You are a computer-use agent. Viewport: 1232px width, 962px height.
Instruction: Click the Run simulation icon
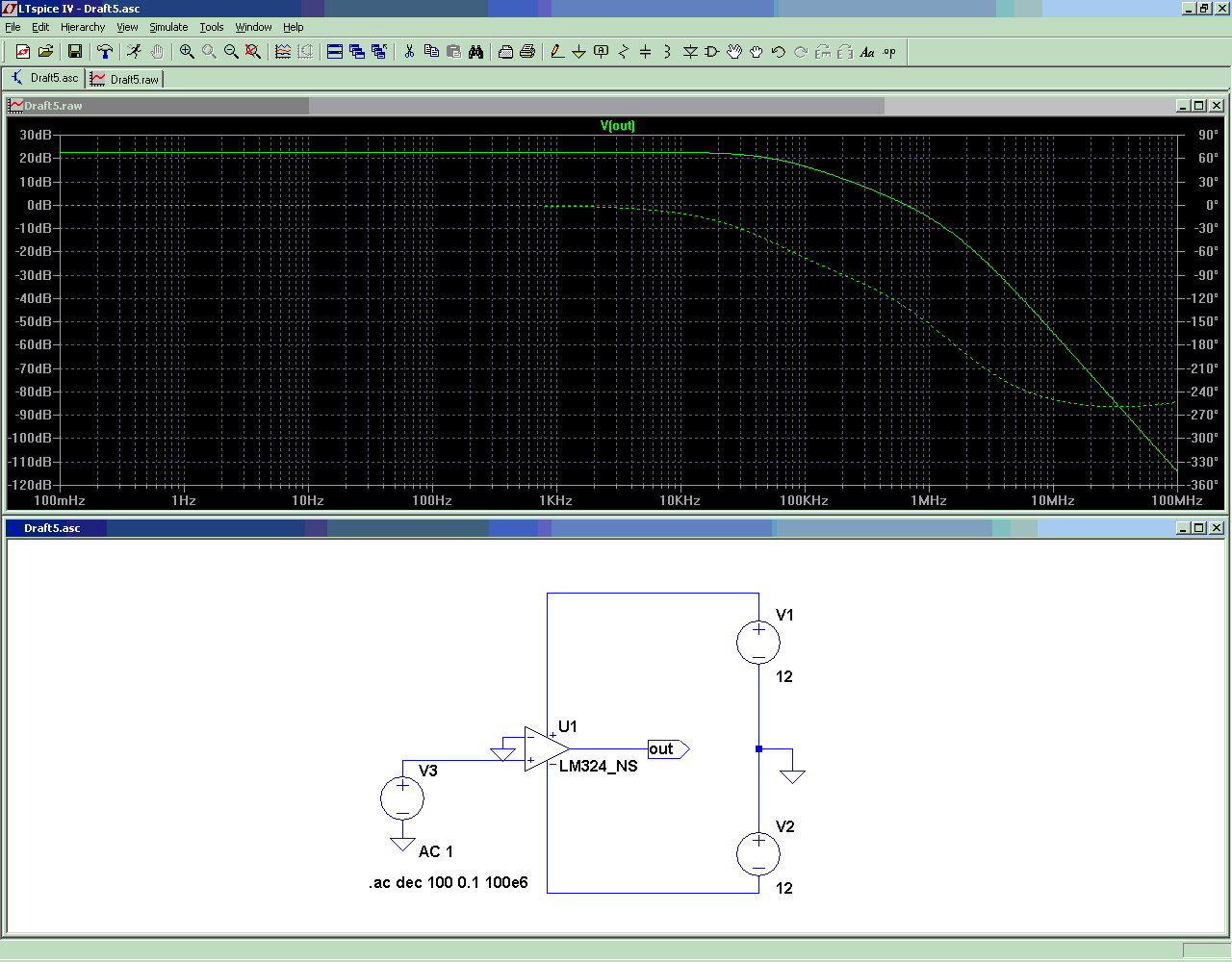pyautogui.click(x=134, y=52)
